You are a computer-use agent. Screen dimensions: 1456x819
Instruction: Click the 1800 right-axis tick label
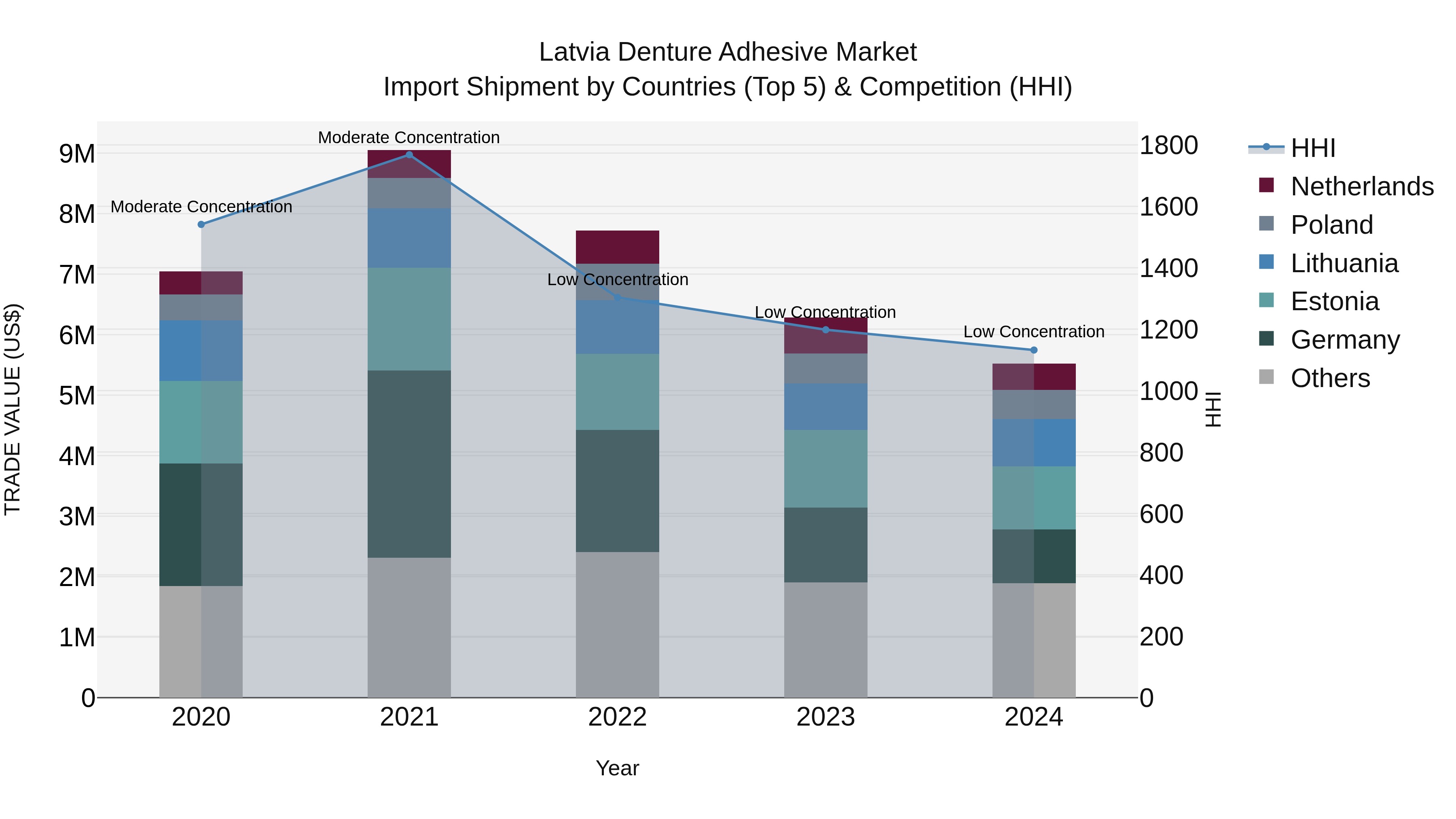coord(1169,145)
